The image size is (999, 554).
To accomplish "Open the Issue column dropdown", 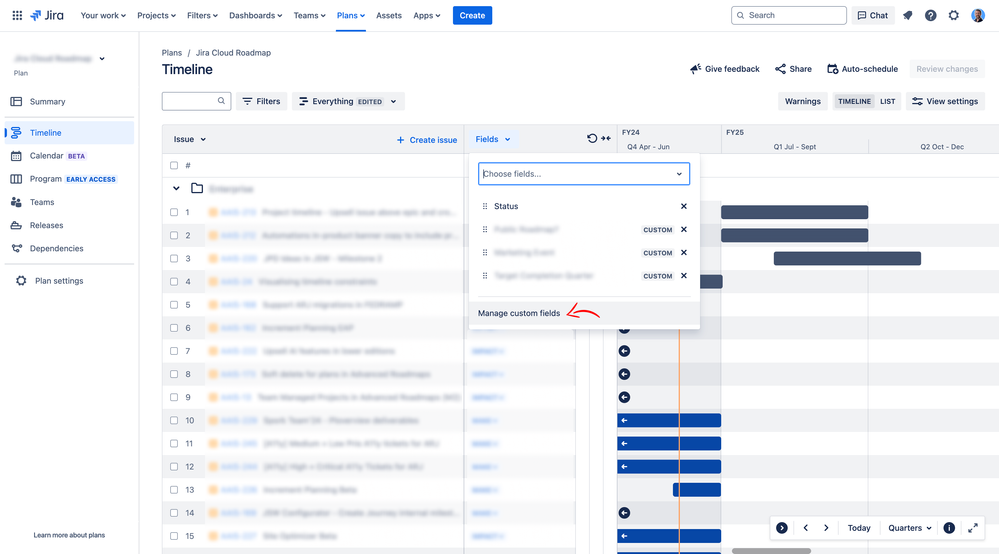I will (189, 139).
